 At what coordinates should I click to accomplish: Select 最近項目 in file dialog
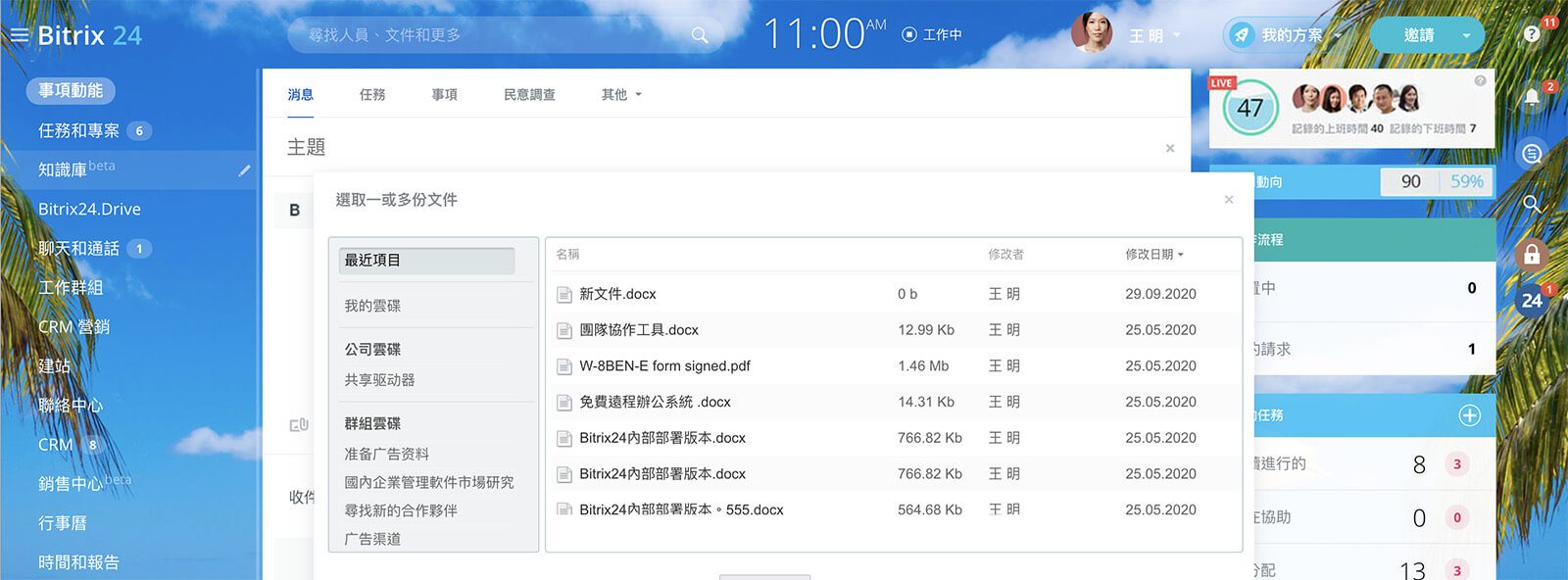coord(426,261)
